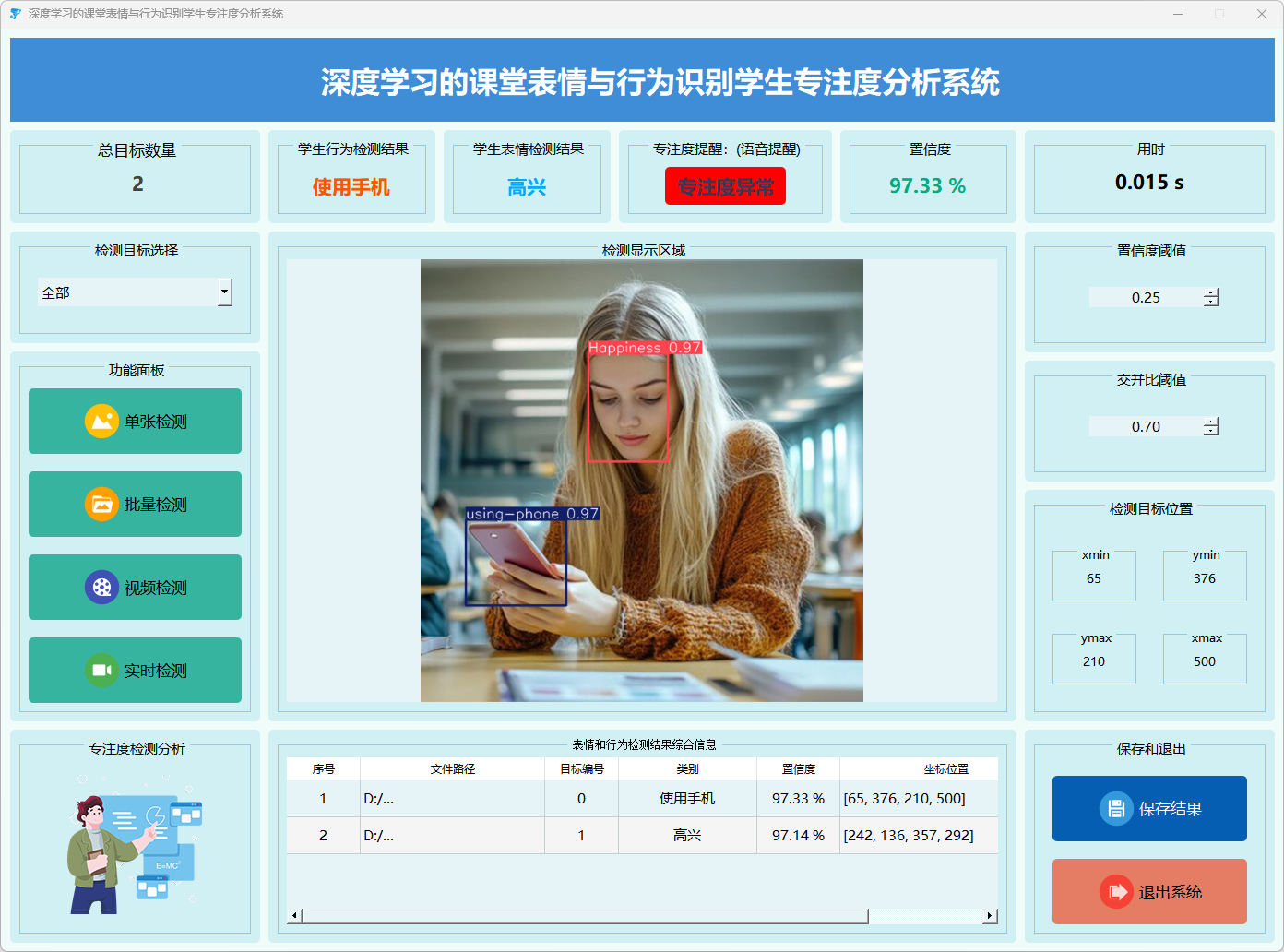Open the 检测目标选择 dropdown showing 全部
Image resolution: width=1284 pixels, height=952 pixels.
(224, 292)
